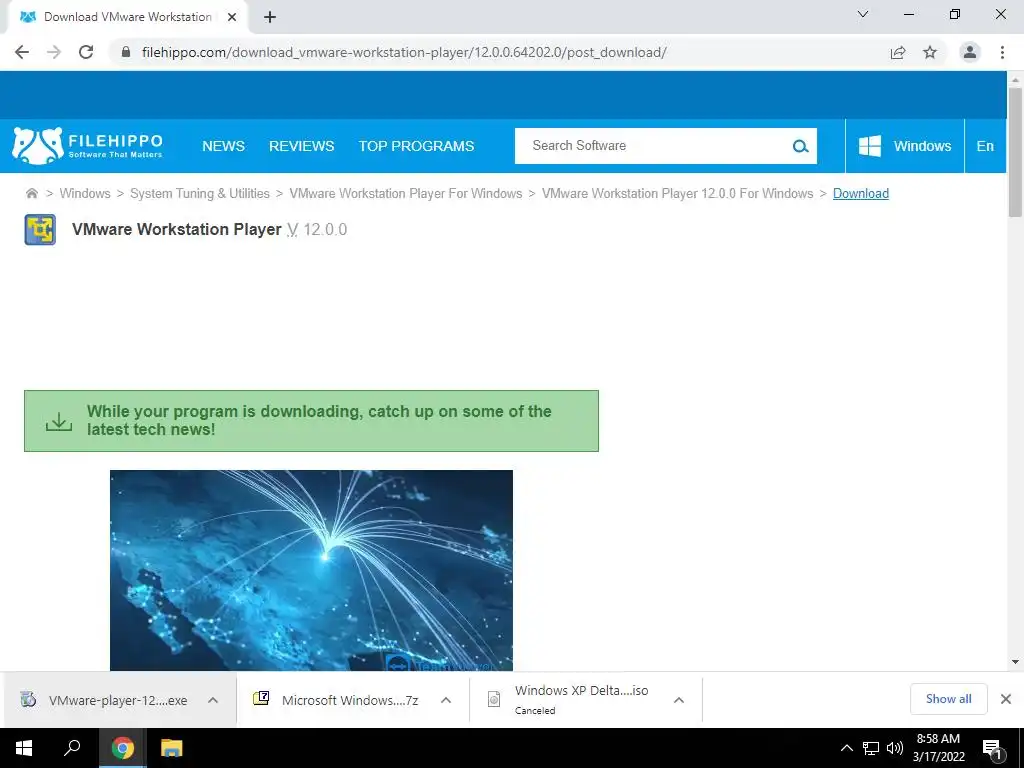Click the FileHippo logo
This screenshot has width=1024, height=768.
click(87, 146)
